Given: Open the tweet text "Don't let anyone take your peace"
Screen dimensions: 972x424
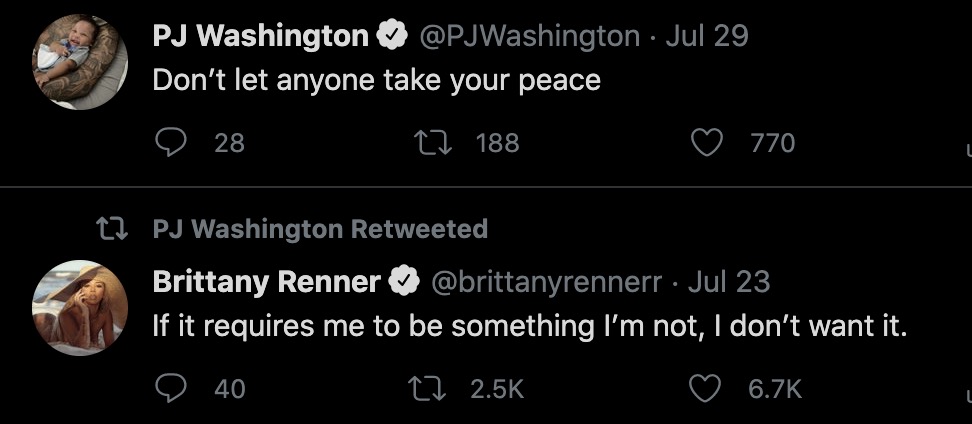Looking at the screenshot, I should 376,80.
